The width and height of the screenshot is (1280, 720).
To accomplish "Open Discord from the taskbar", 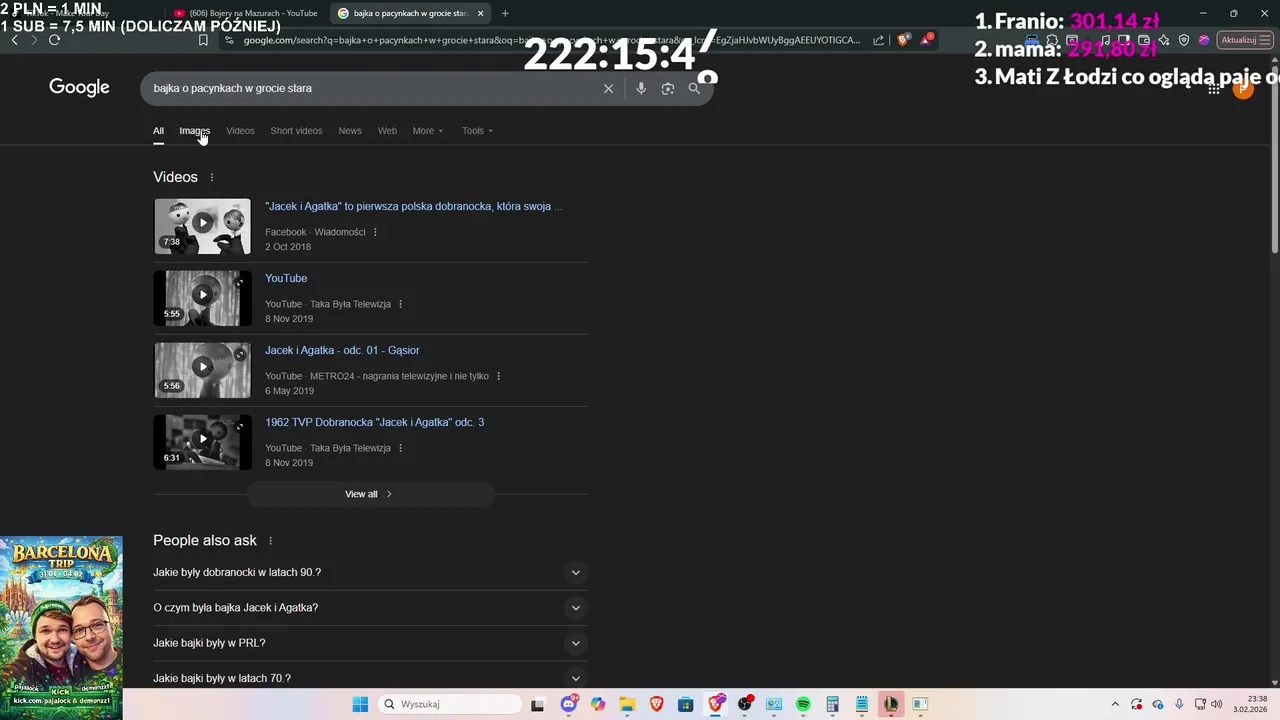I will (x=569, y=704).
